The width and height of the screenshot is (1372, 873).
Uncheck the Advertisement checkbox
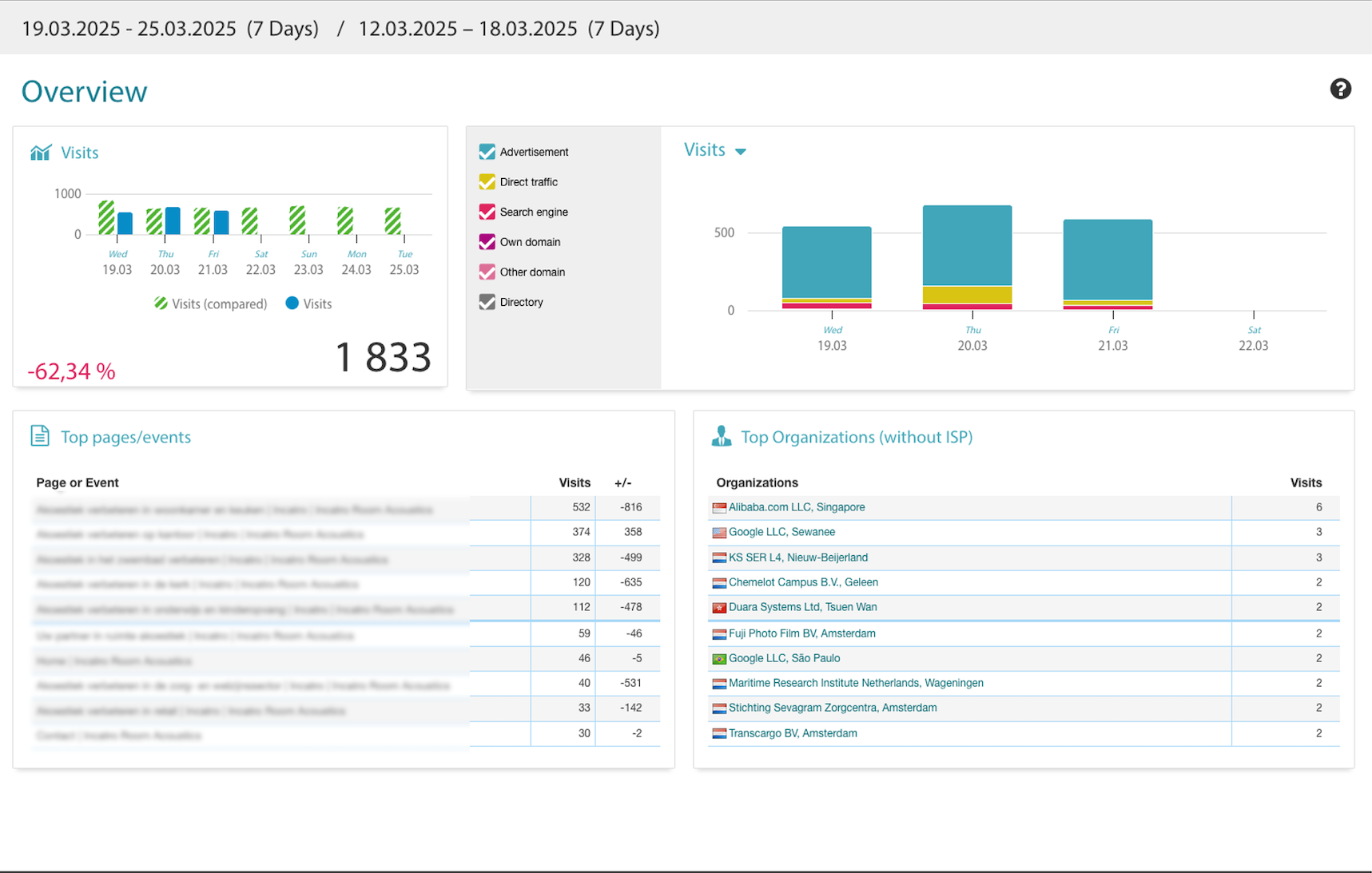click(487, 152)
